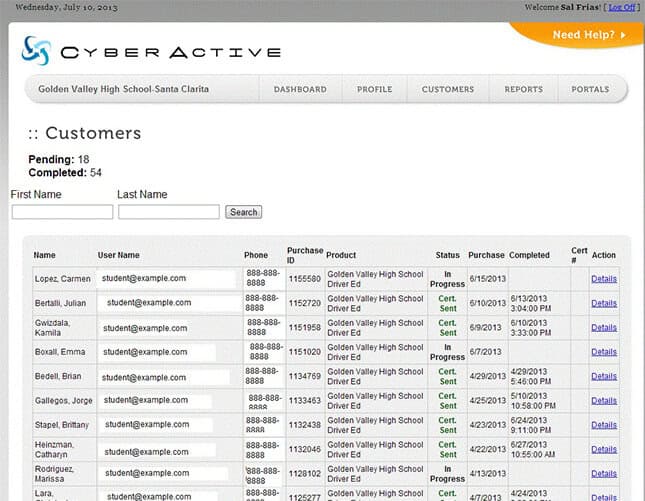The height and width of the screenshot is (501, 645).
Task: Click the User Name column header
Action: click(x=118, y=255)
